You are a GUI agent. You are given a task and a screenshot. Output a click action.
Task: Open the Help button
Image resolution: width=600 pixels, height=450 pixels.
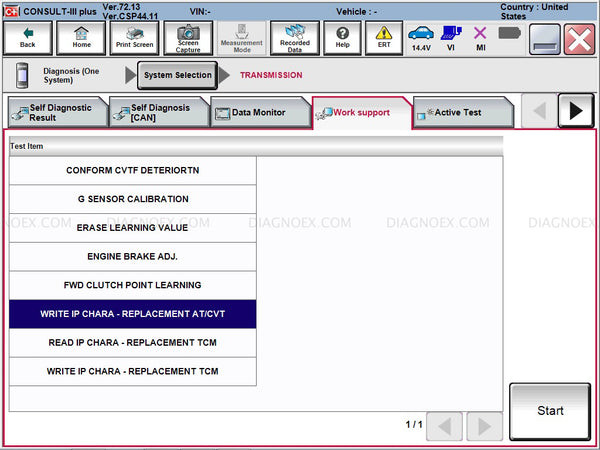pyautogui.click(x=342, y=38)
